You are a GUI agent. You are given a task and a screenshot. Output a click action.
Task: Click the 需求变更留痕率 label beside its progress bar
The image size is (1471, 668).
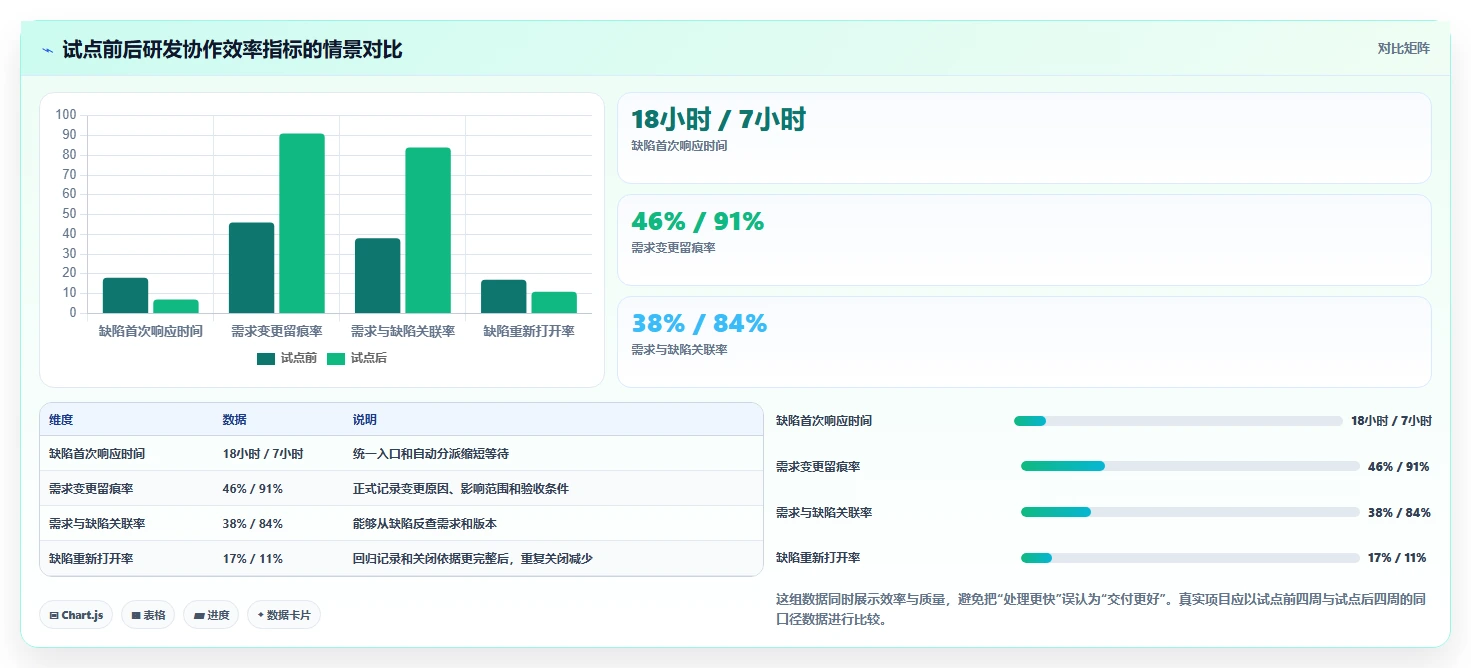[818, 467]
